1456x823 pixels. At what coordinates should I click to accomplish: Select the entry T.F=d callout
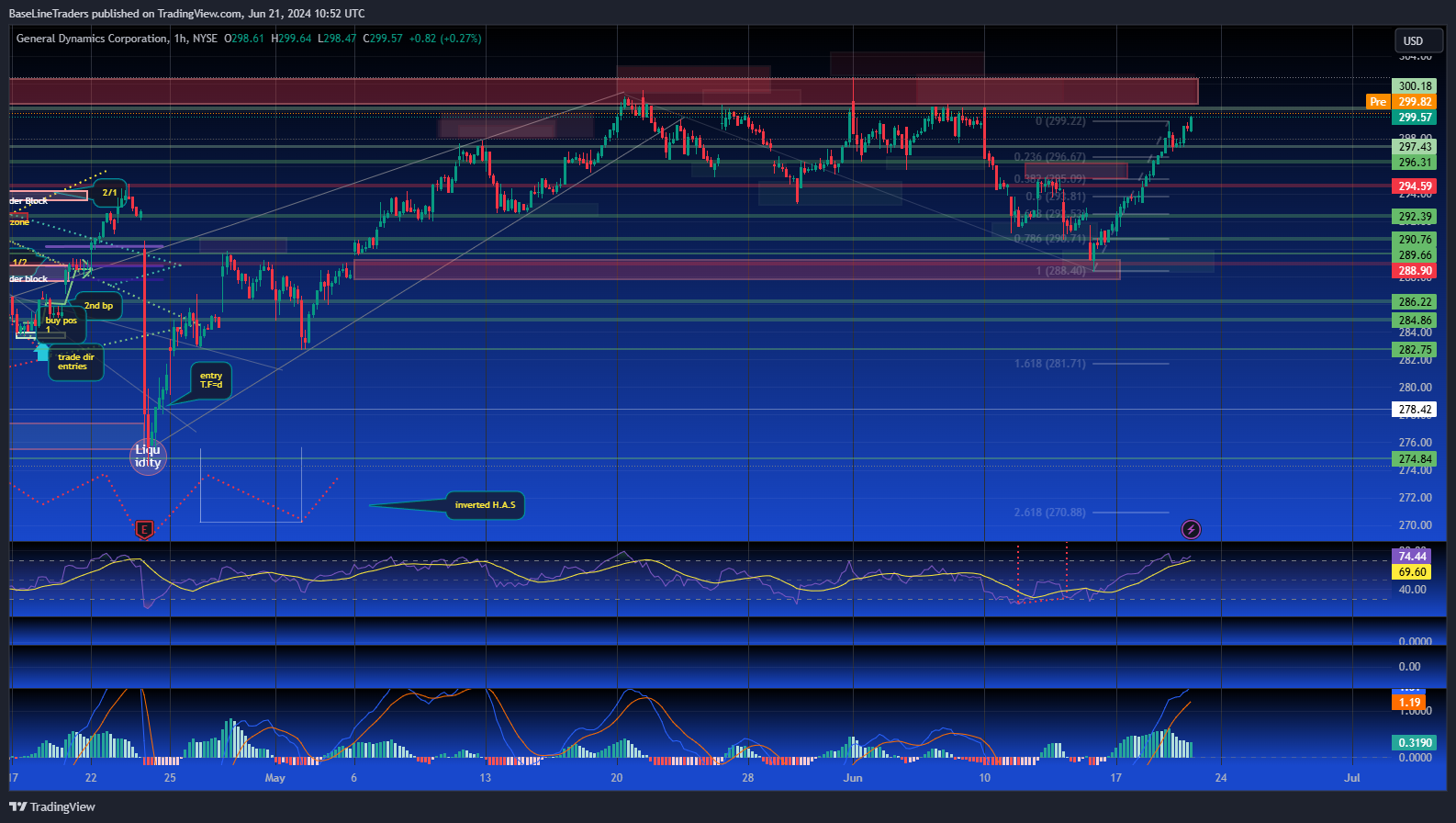coord(211,380)
